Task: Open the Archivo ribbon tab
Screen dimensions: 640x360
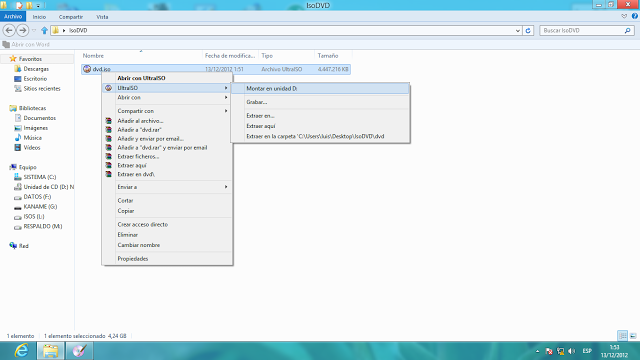Action: (13, 17)
